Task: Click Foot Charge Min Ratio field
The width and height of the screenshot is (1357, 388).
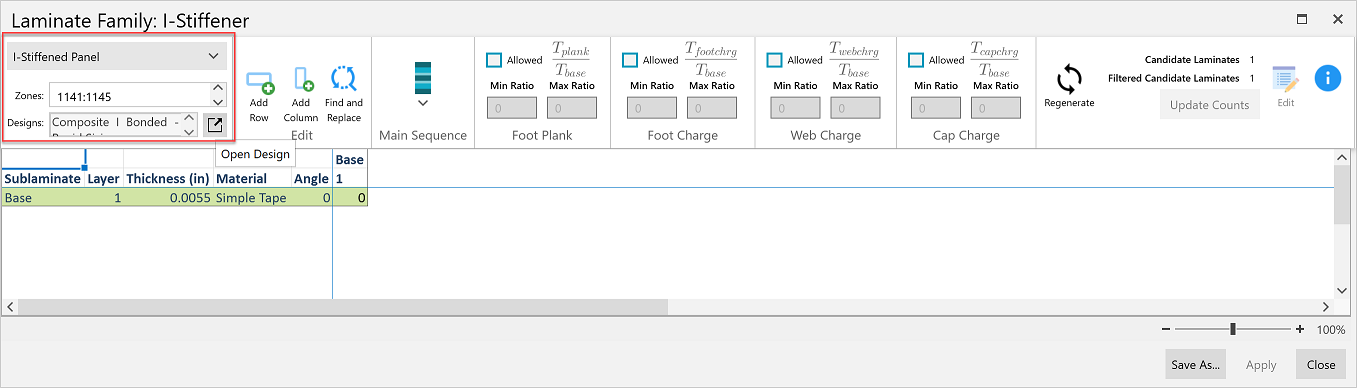Action: (x=652, y=109)
